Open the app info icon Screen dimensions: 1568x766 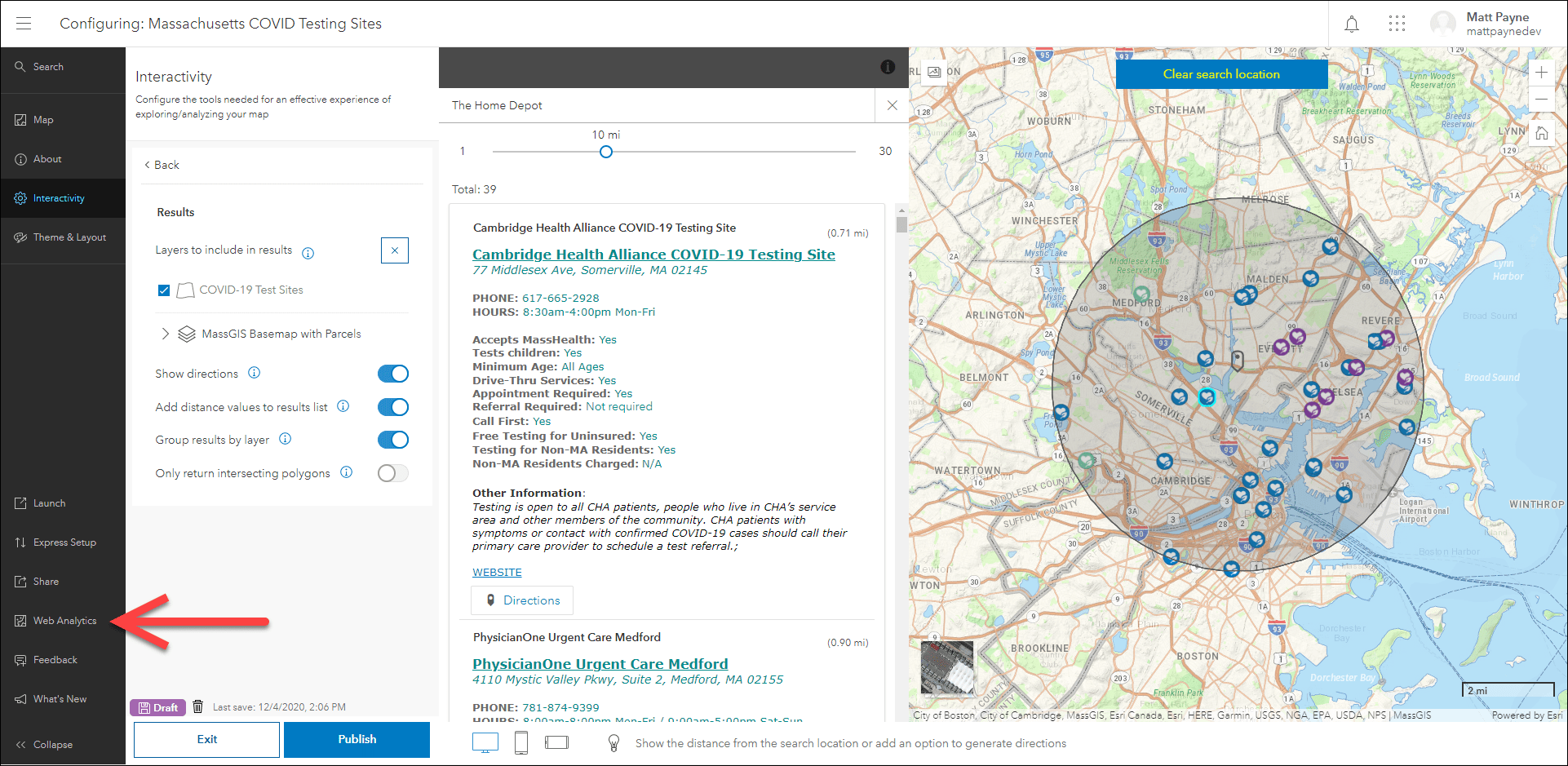888,67
